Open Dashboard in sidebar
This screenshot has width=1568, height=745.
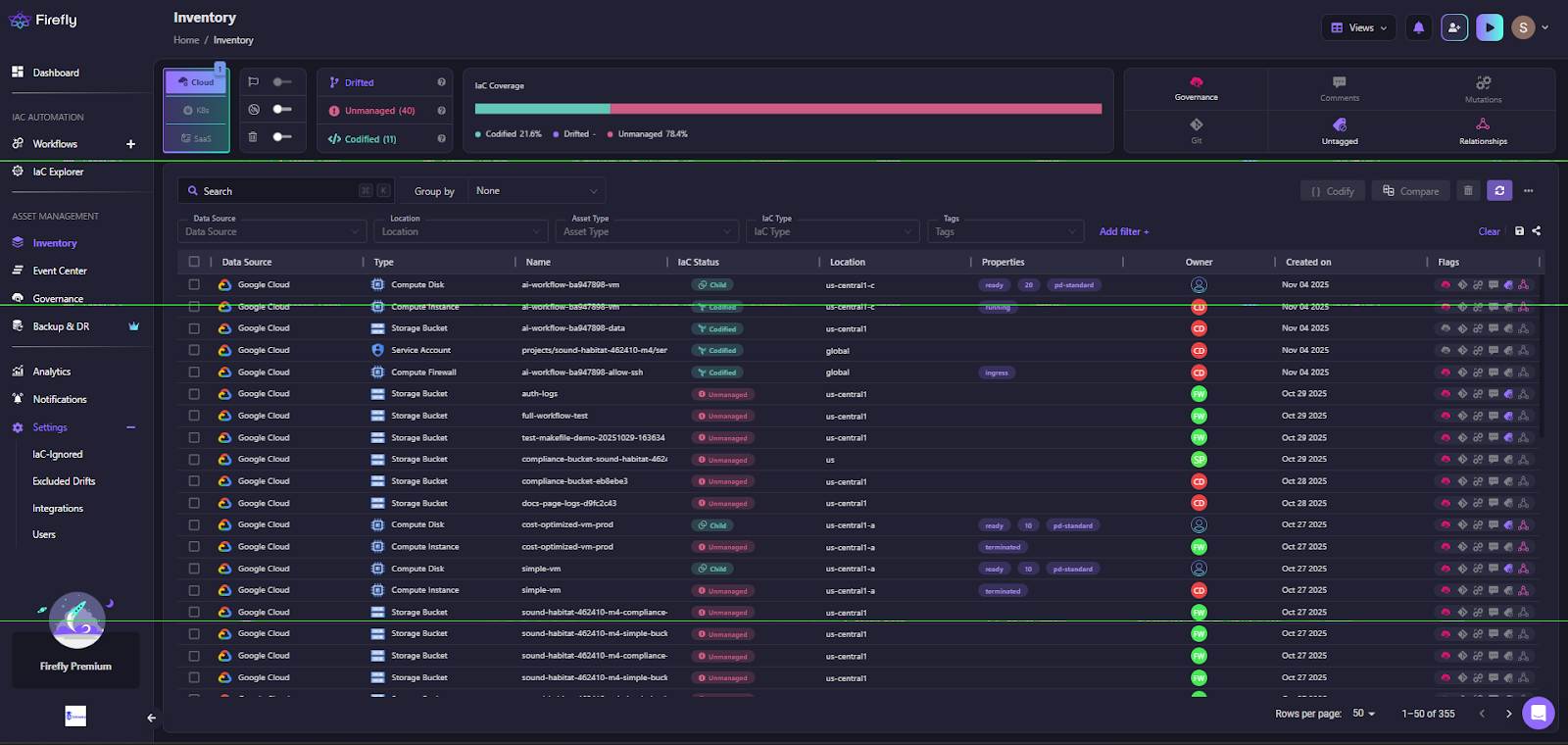(x=56, y=73)
